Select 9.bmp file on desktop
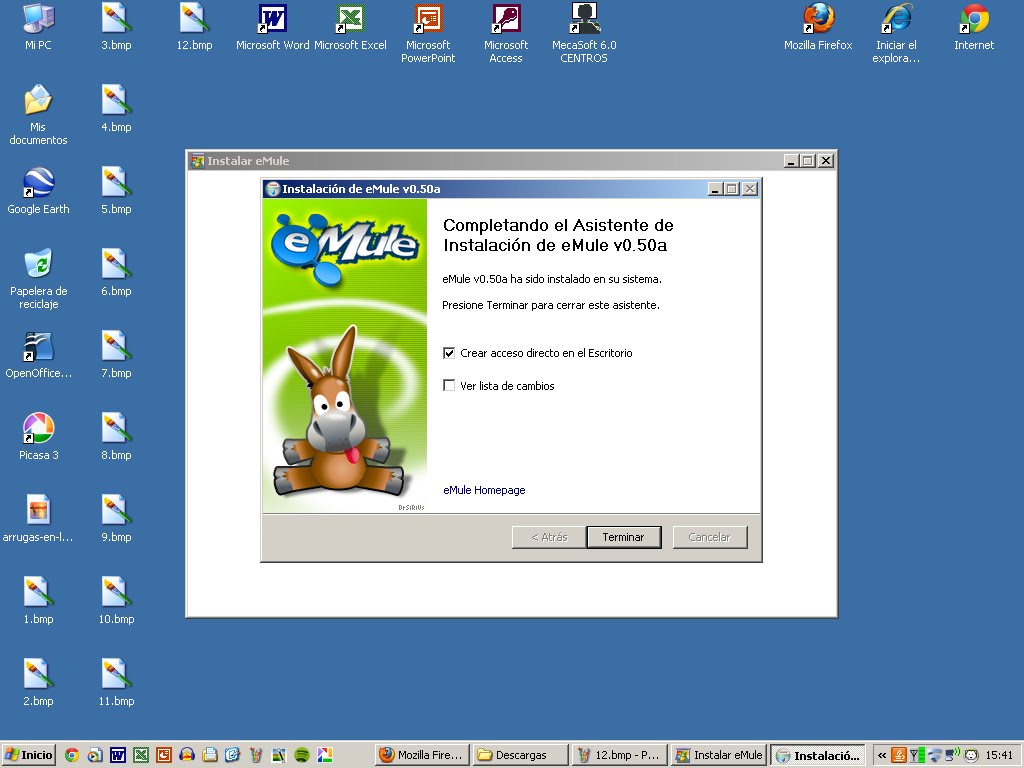1024x768 pixels. click(116, 519)
